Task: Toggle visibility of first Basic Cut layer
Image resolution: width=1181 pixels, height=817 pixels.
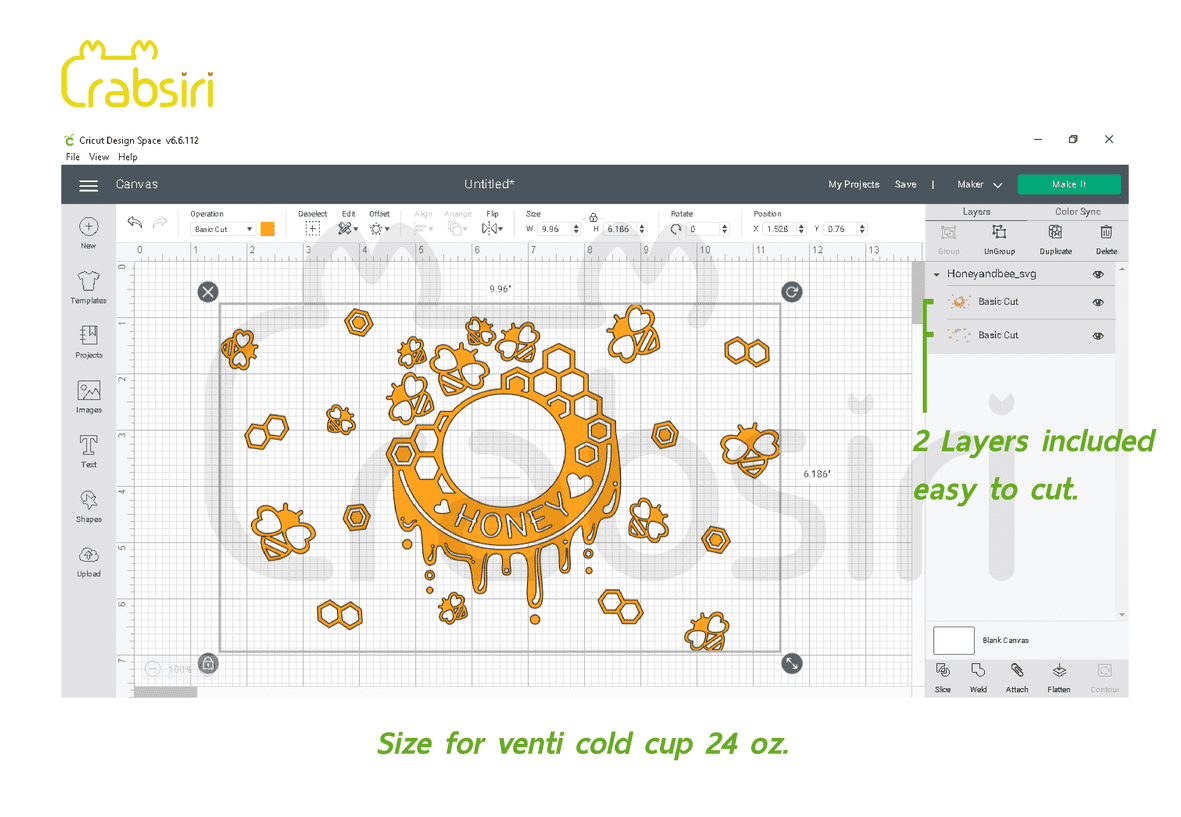Action: [x=1098, y=302]
